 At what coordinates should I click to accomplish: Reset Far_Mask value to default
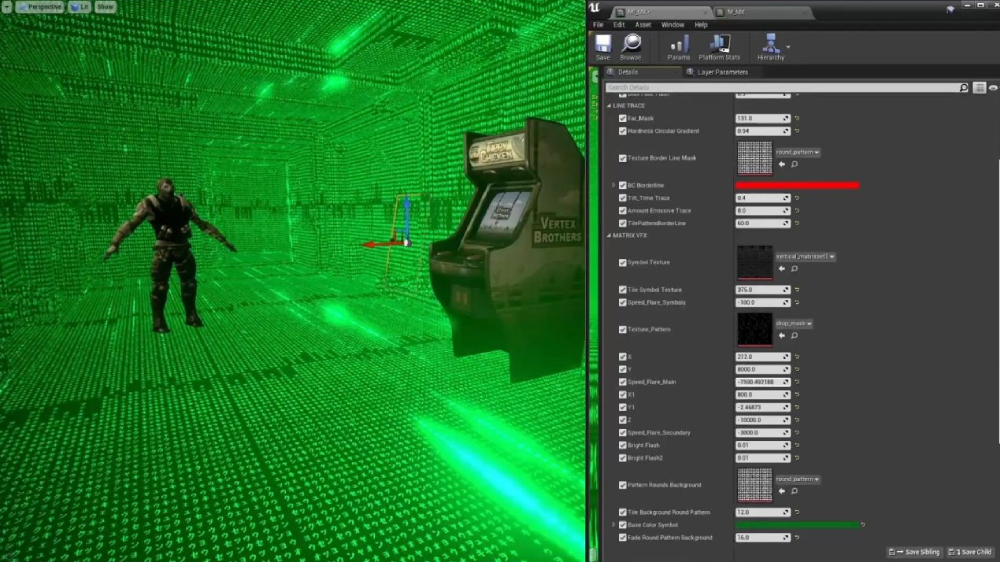click(x=797, y=118)
